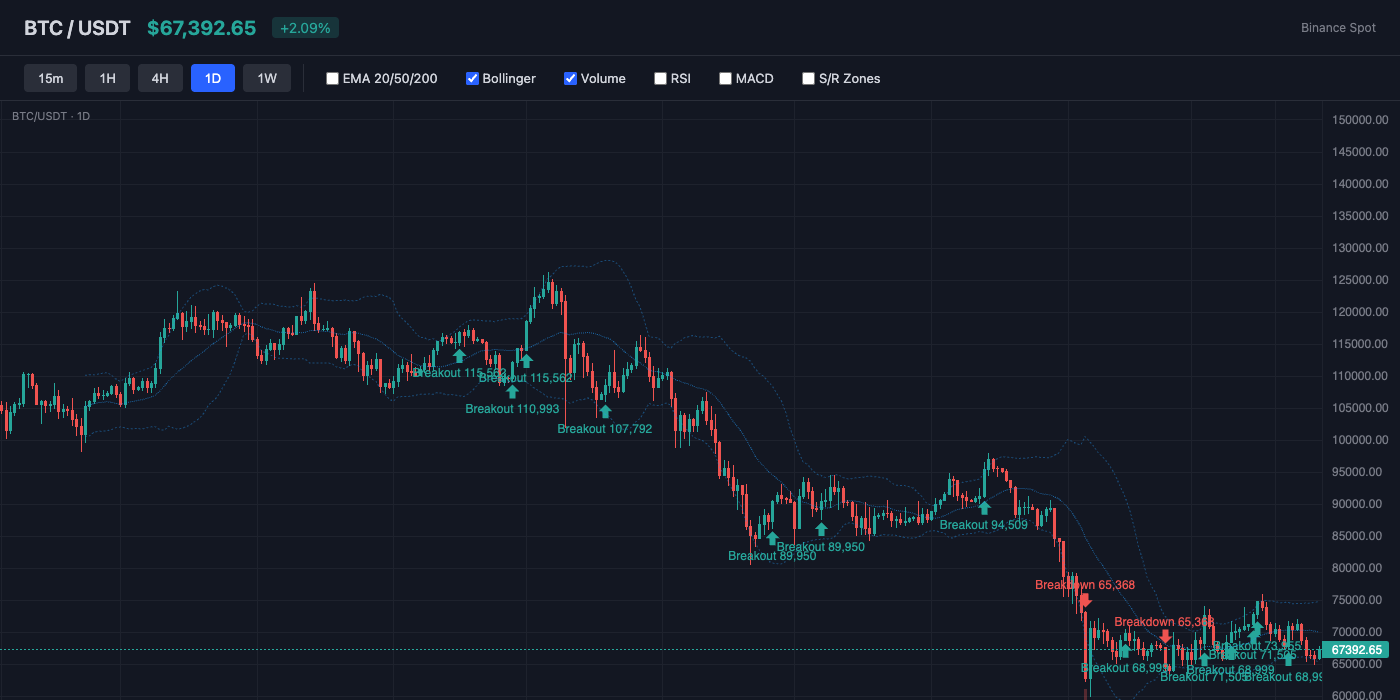Uncheck the Volume checkbox
The image size is (1400, 700).
570,78
